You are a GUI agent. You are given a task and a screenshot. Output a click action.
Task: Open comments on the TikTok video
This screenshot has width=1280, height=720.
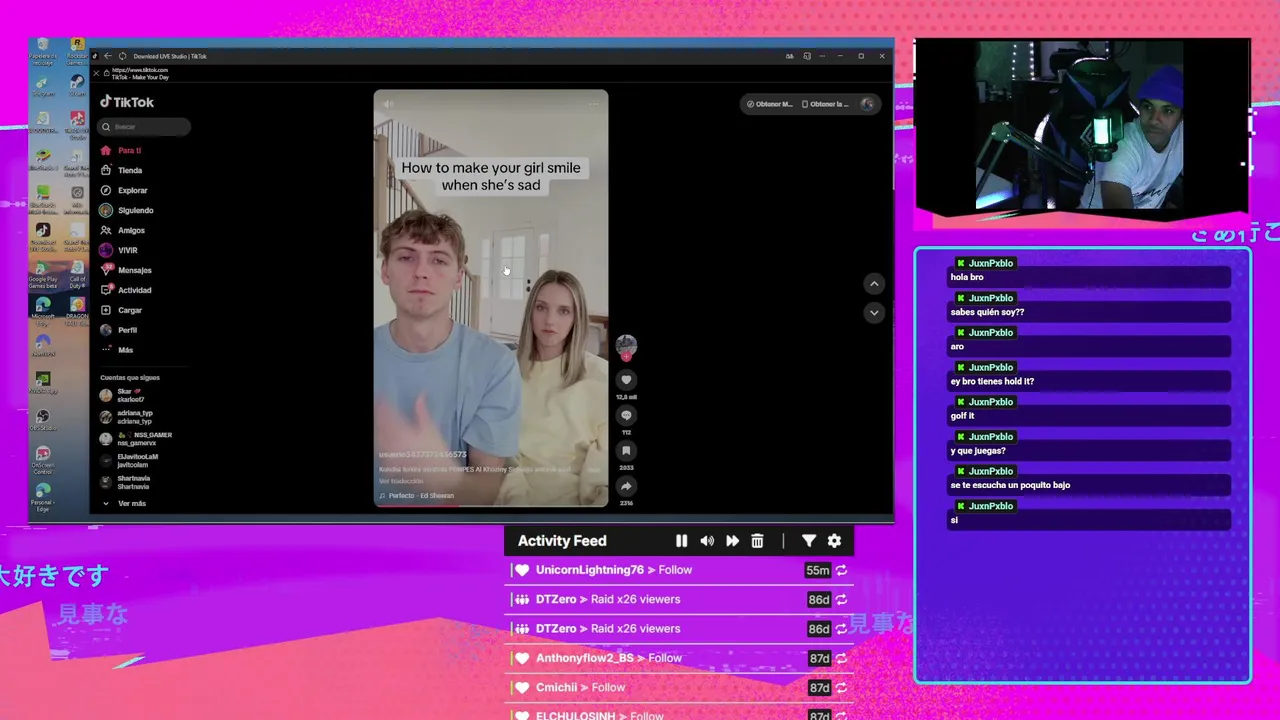[626, 415]
